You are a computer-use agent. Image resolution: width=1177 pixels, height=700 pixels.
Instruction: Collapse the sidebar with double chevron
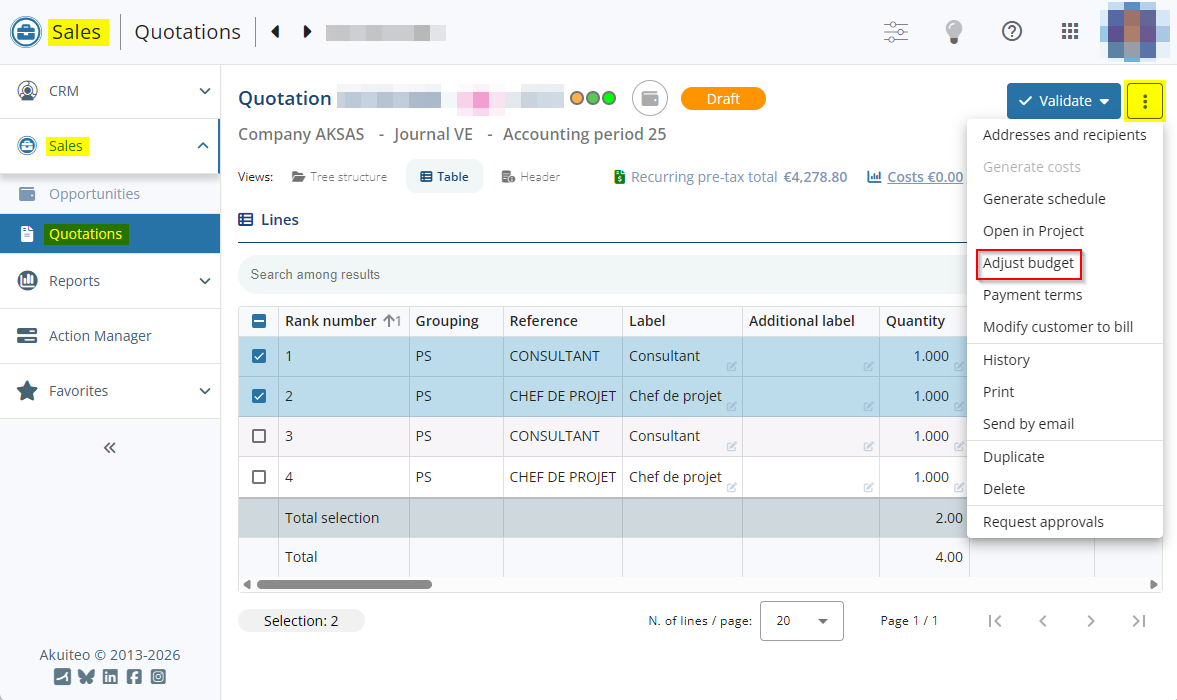(x=110, y=447)
